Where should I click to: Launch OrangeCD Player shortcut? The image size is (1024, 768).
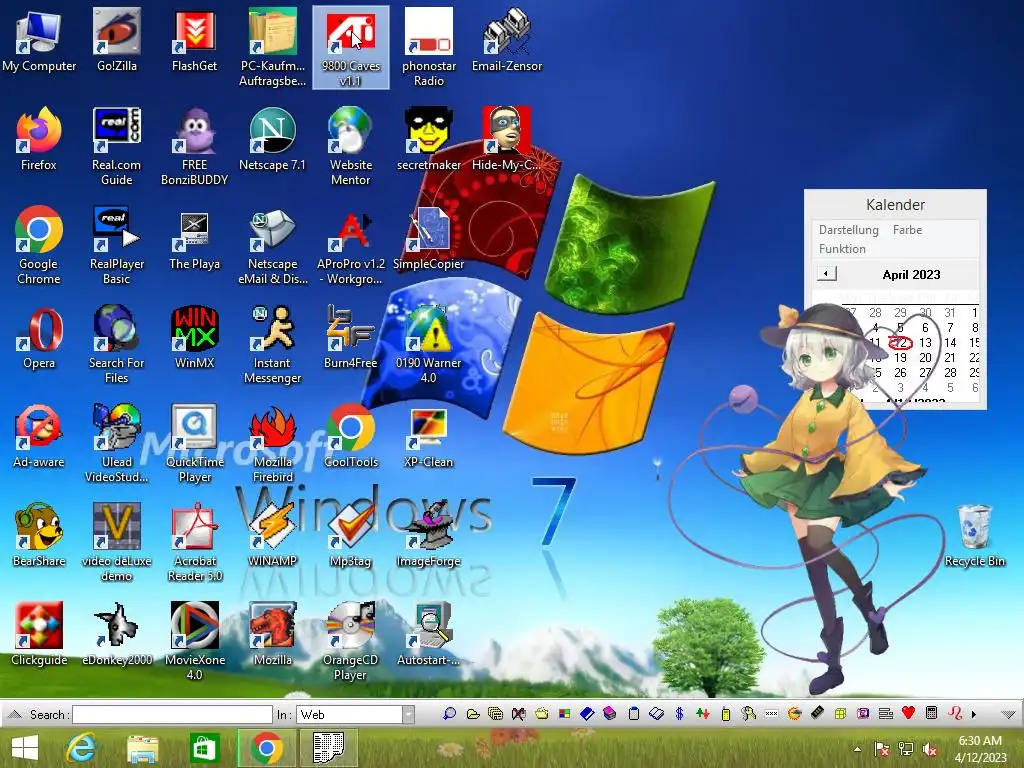click(351, 641)
